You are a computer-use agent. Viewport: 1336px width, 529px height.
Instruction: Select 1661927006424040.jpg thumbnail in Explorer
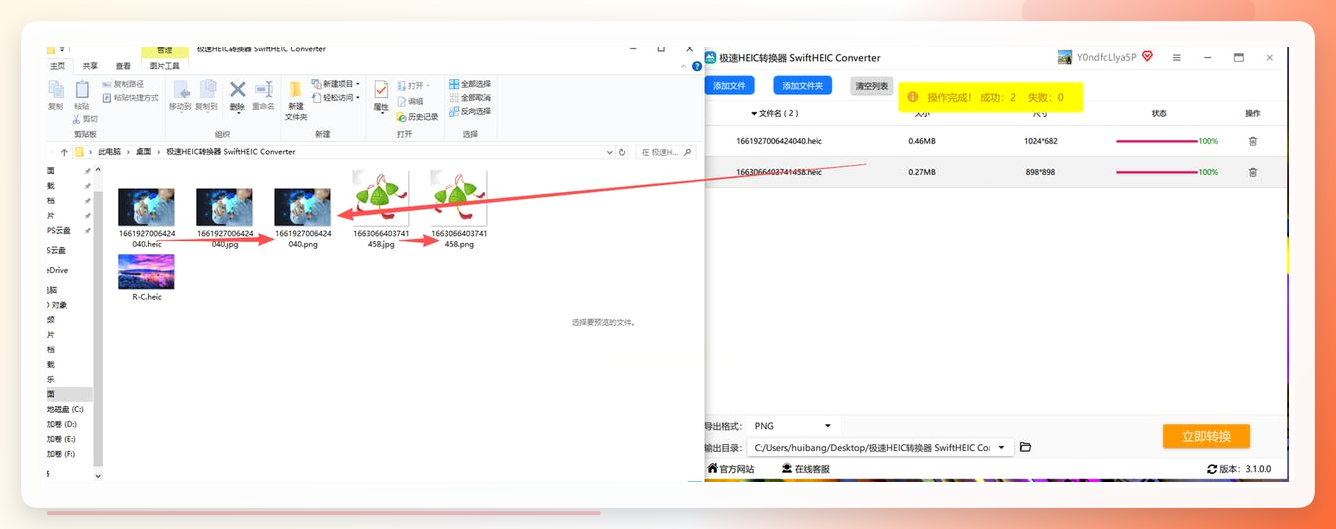pyautogui.click(x=224, y=207)
